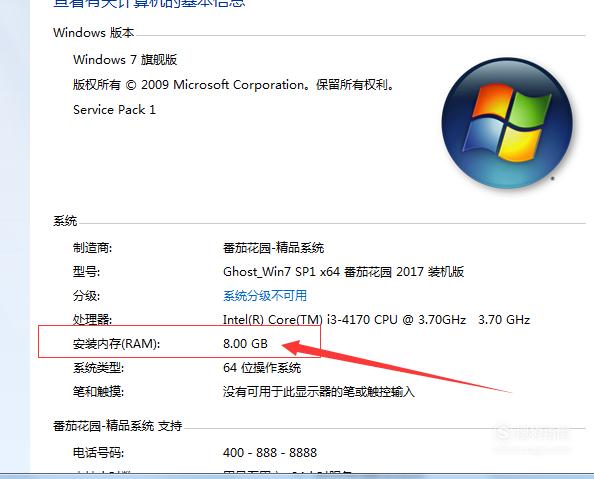Click the 制造商 label
The image size is (594, 479).
[92, 248]
